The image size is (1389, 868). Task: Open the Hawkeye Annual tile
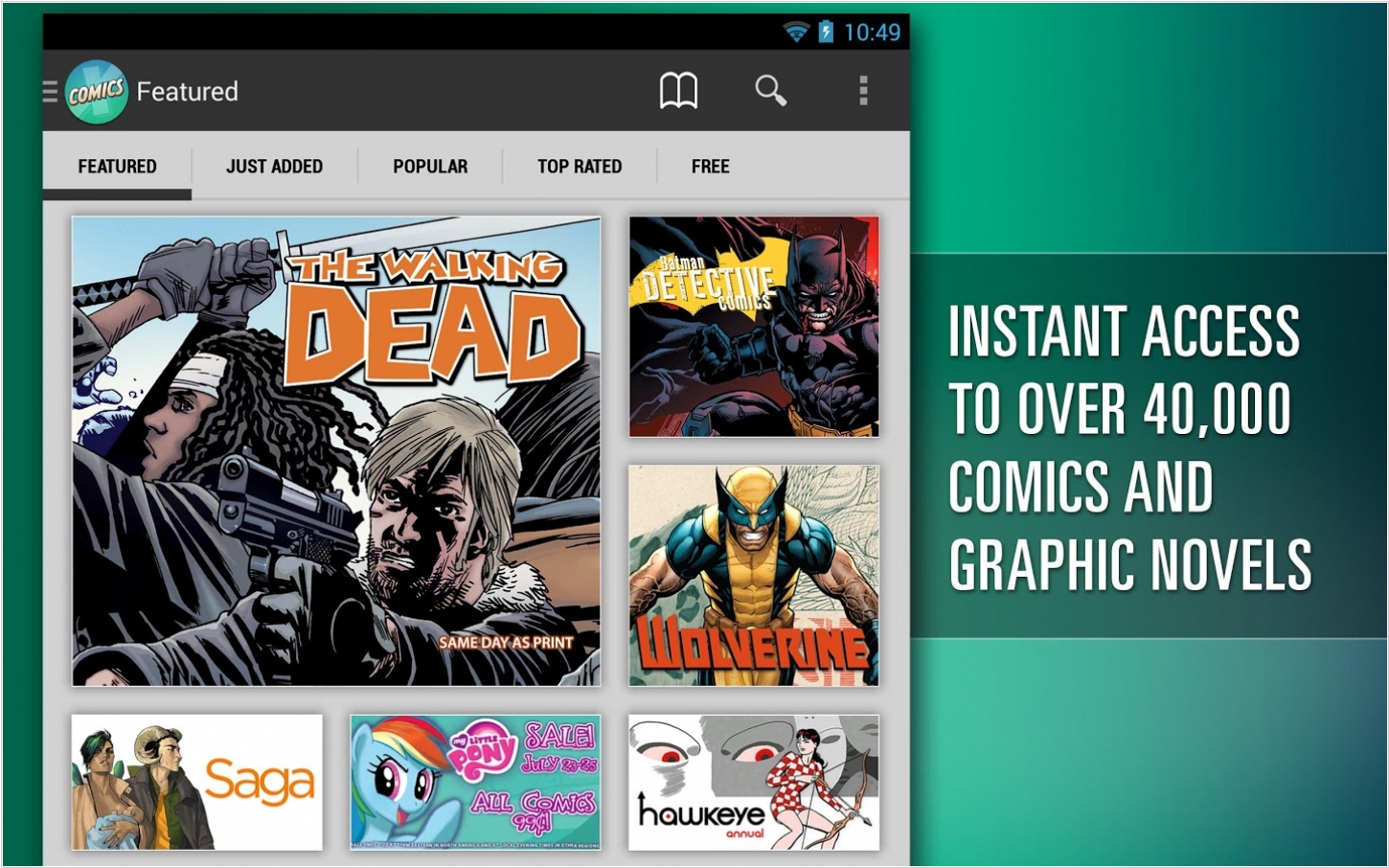pos(754,782)
